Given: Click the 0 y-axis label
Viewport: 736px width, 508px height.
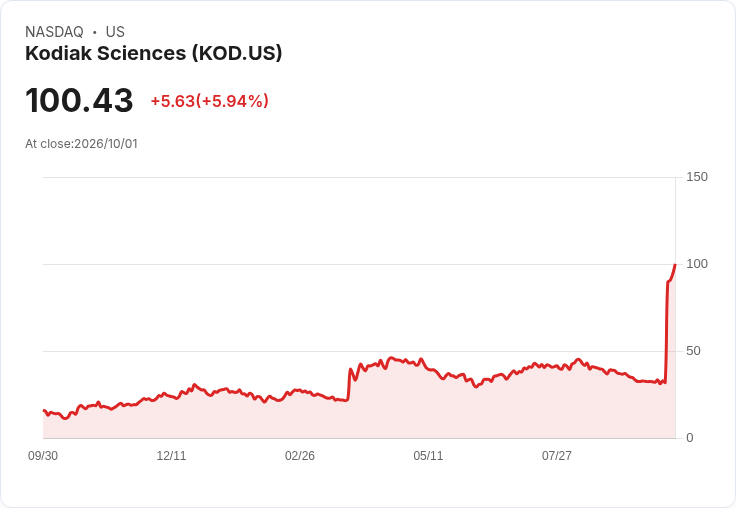Looking at the screenshot, I should click(x=690, y=438).
